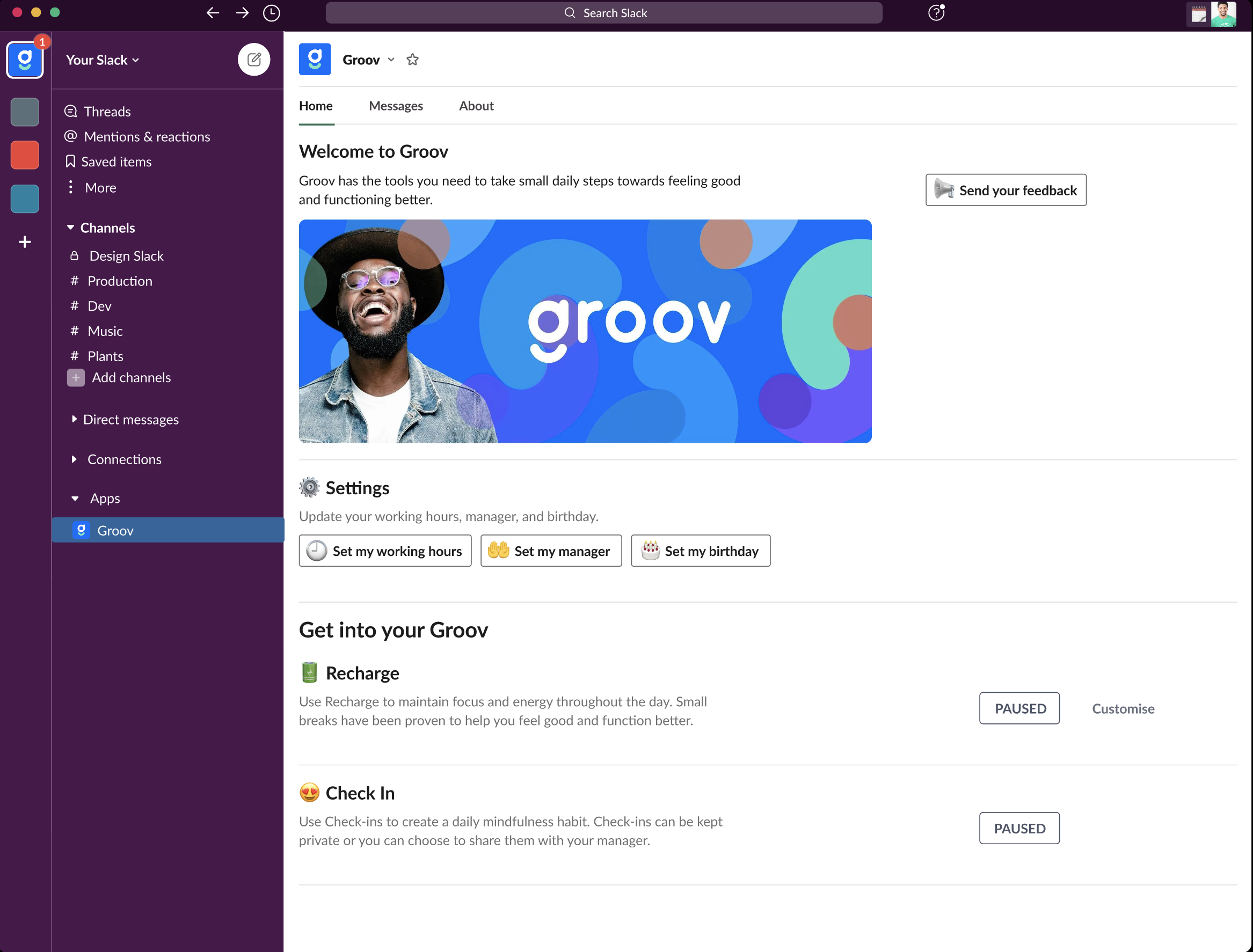Switch to the Messages tab
Screen dimensions: 1253x952
pyautogui.click(x=396, y=106)
